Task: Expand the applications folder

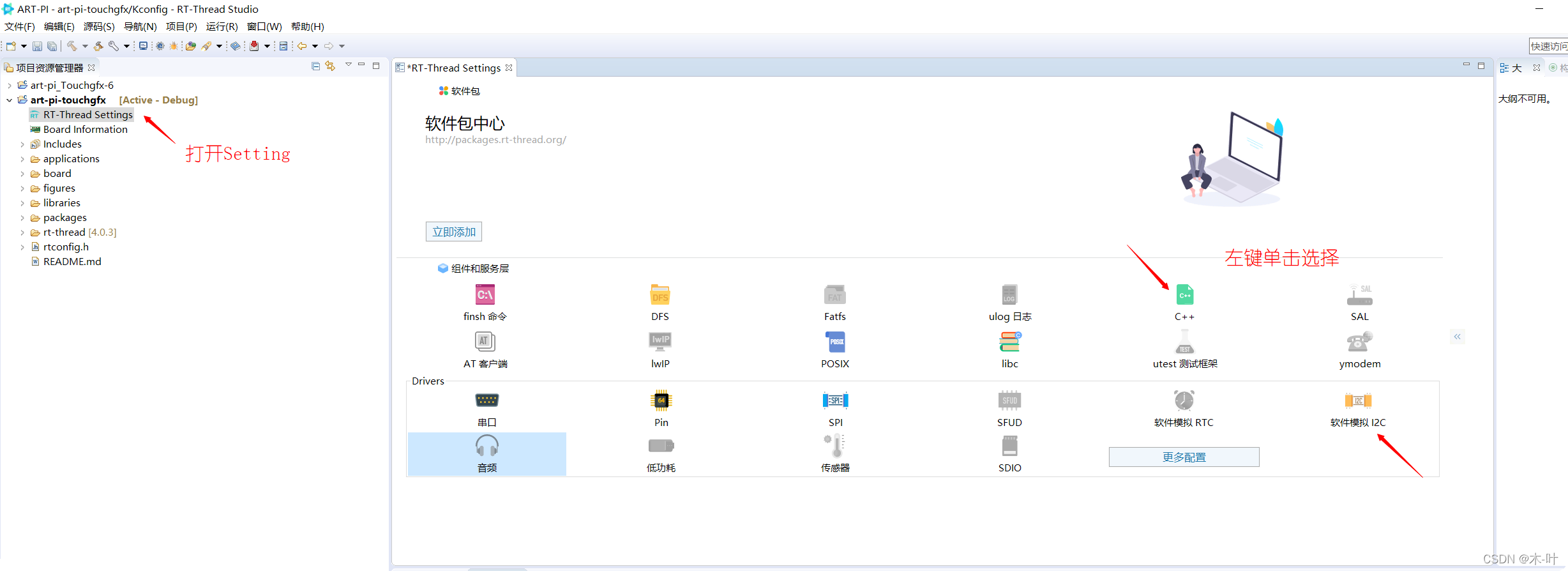Action: click(x=22, y=159)
